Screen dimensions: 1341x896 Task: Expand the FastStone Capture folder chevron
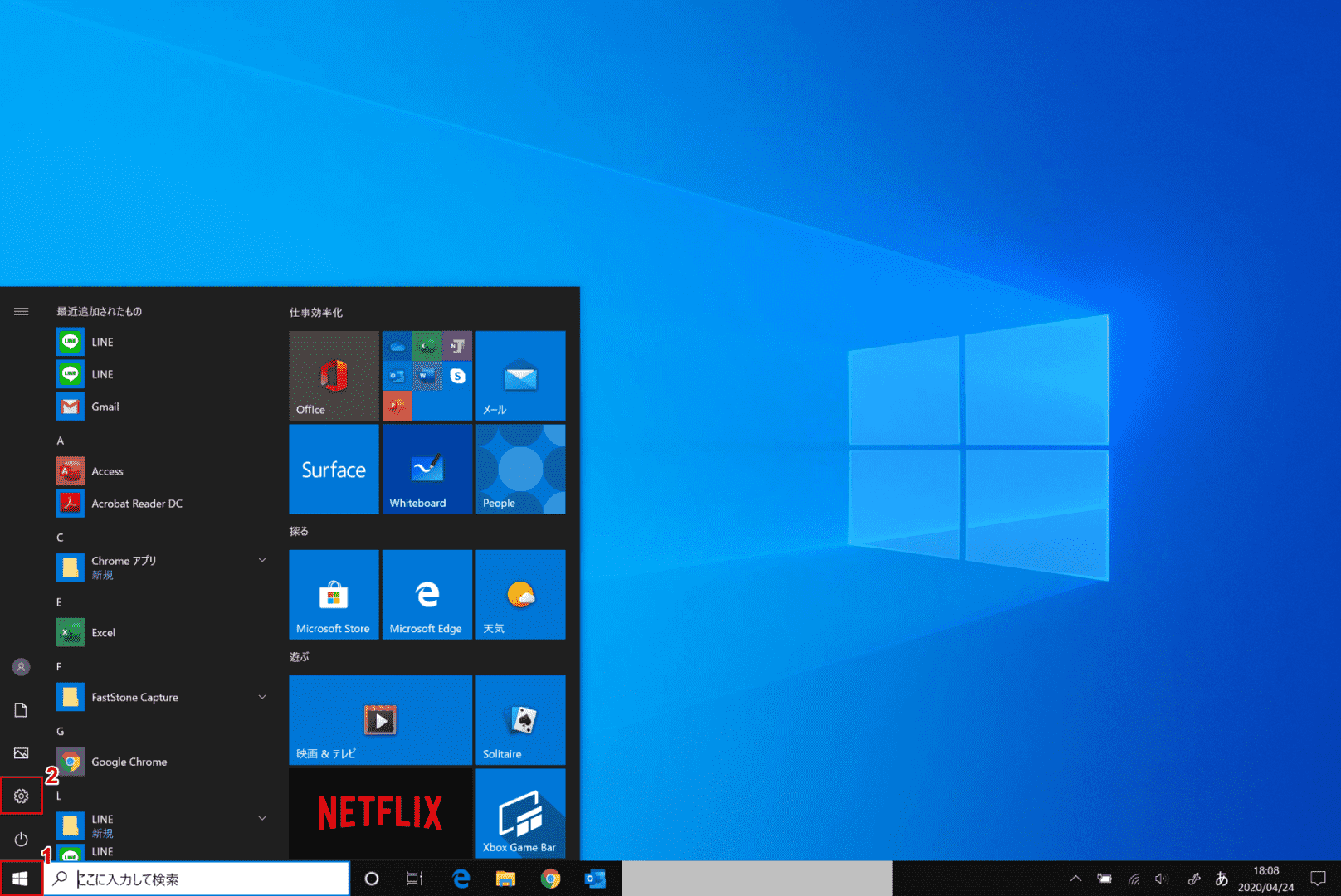(262, 697)
